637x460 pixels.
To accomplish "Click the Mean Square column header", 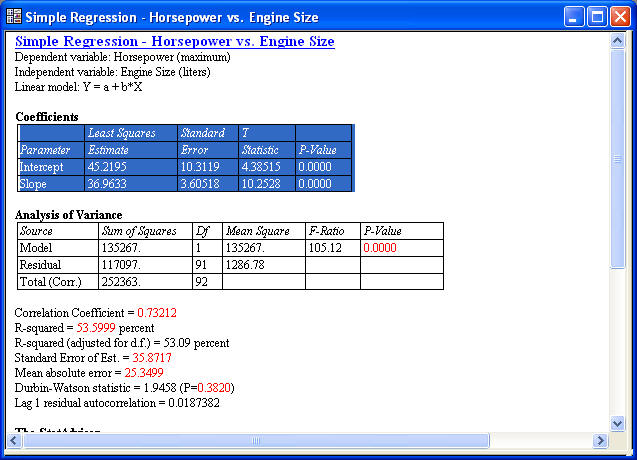I will [258, 231].
